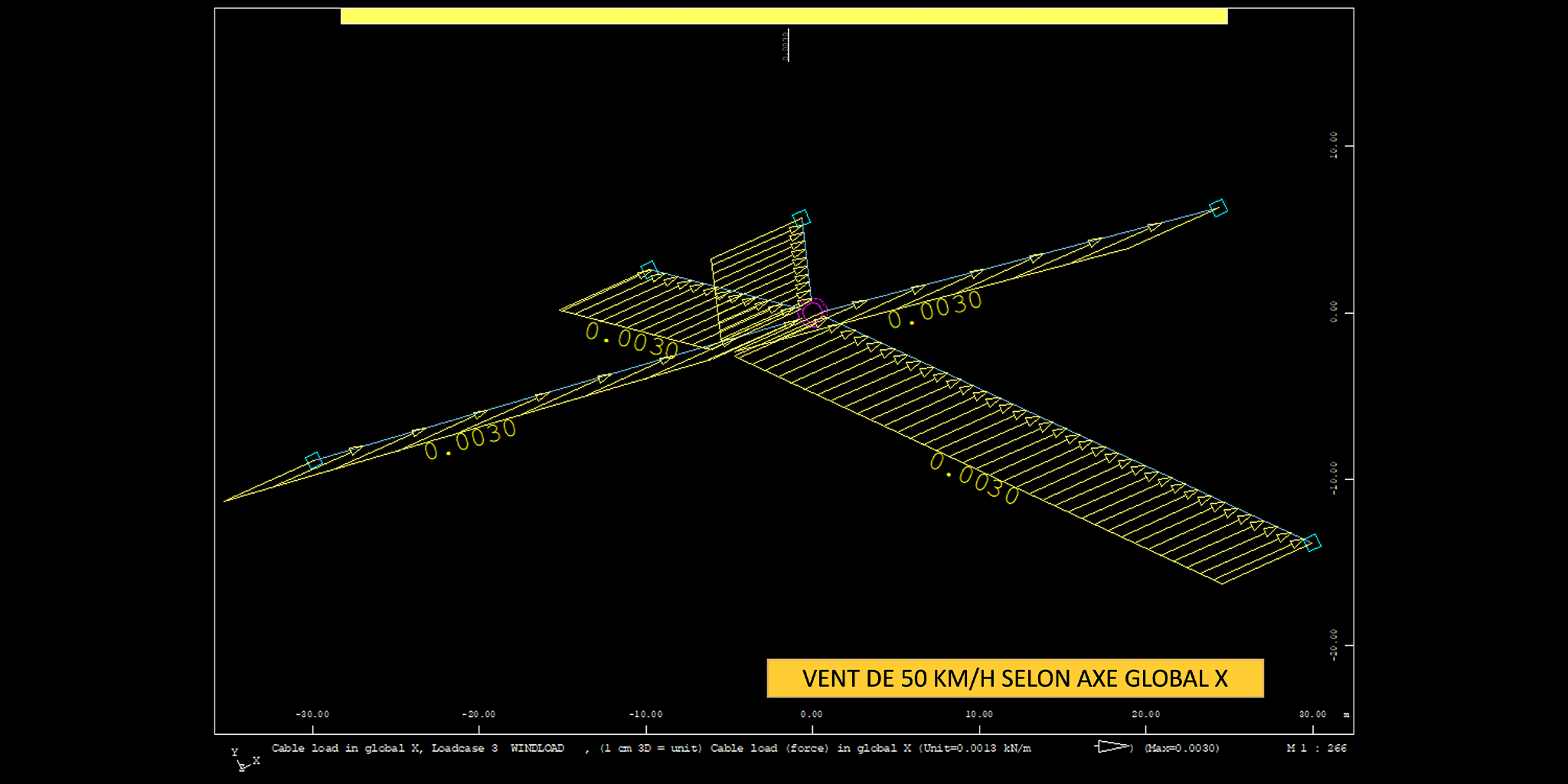Click the -30.00 tick on the horizontal axis
Screen dimensions: 1568x784
pyautogui.click(x=312, y=714)
